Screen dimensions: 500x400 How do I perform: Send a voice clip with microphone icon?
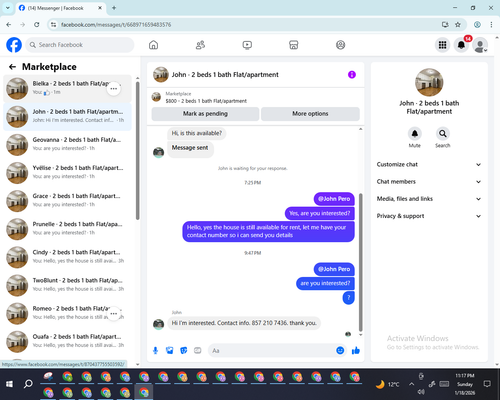155,350
